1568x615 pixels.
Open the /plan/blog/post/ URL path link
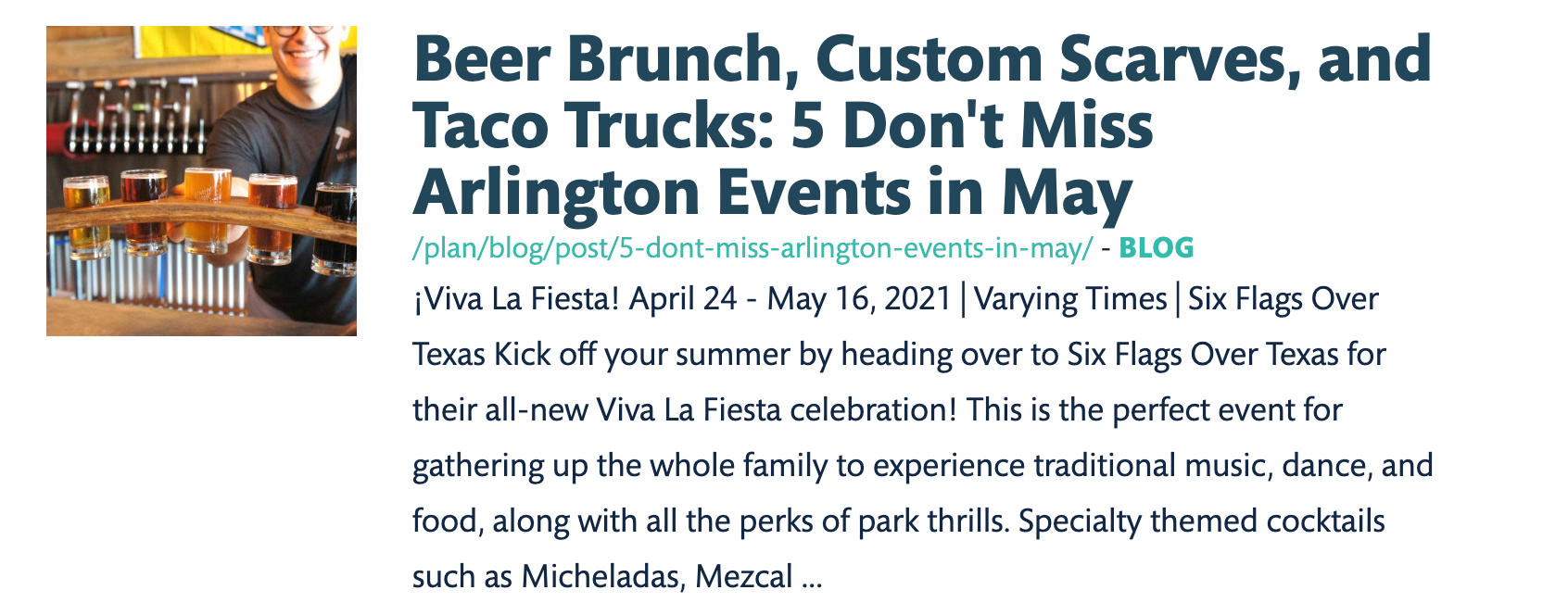coord(752,248)
